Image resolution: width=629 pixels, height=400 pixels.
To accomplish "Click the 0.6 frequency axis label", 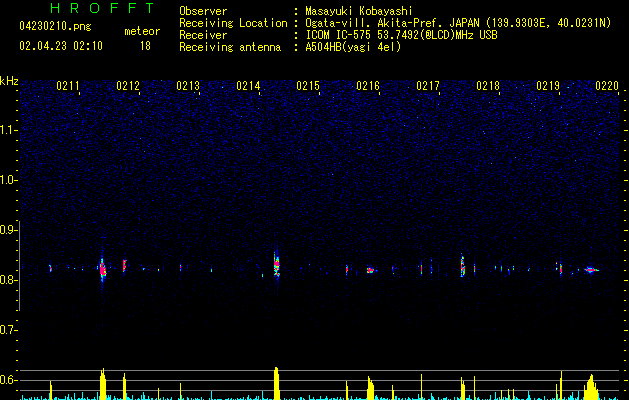I will coord(9,380).
